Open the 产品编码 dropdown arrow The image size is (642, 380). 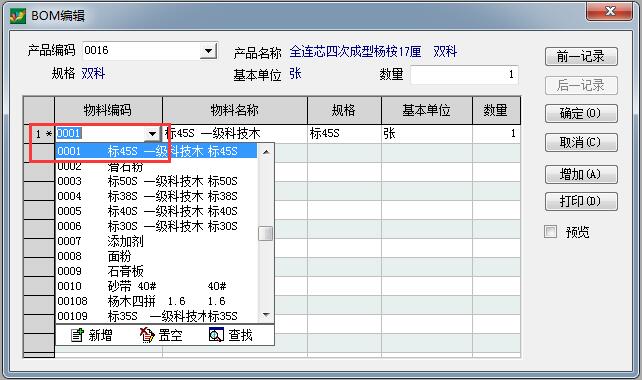coord(208,51)
